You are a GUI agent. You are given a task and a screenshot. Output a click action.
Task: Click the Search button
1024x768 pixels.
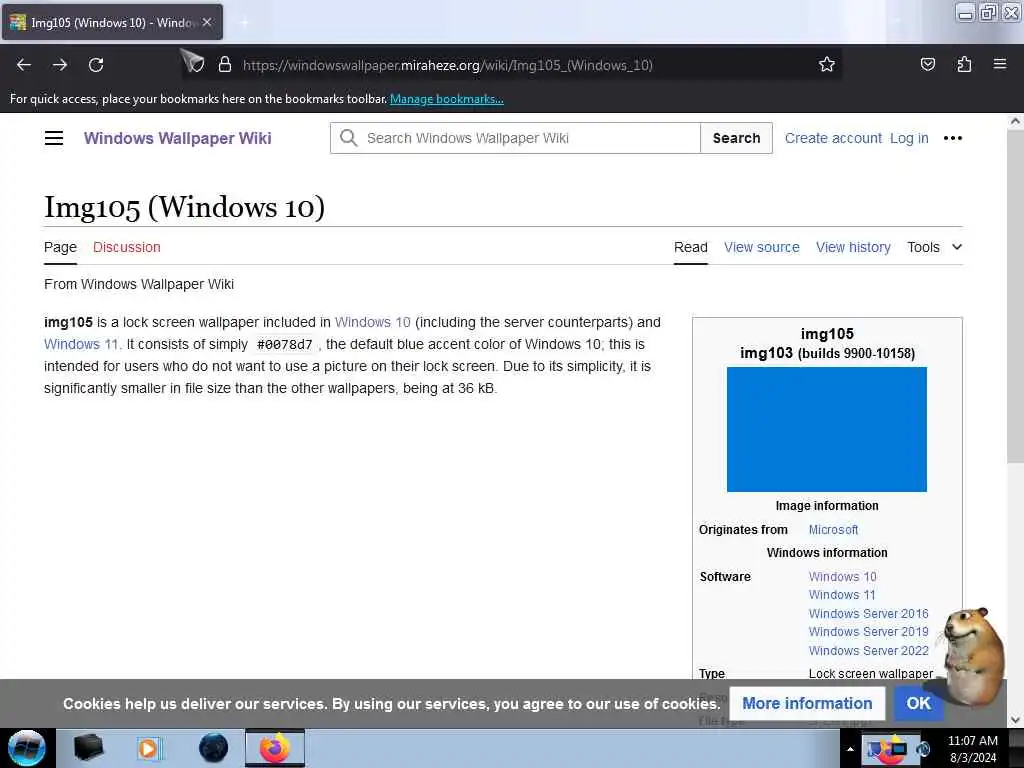[736, 138]
